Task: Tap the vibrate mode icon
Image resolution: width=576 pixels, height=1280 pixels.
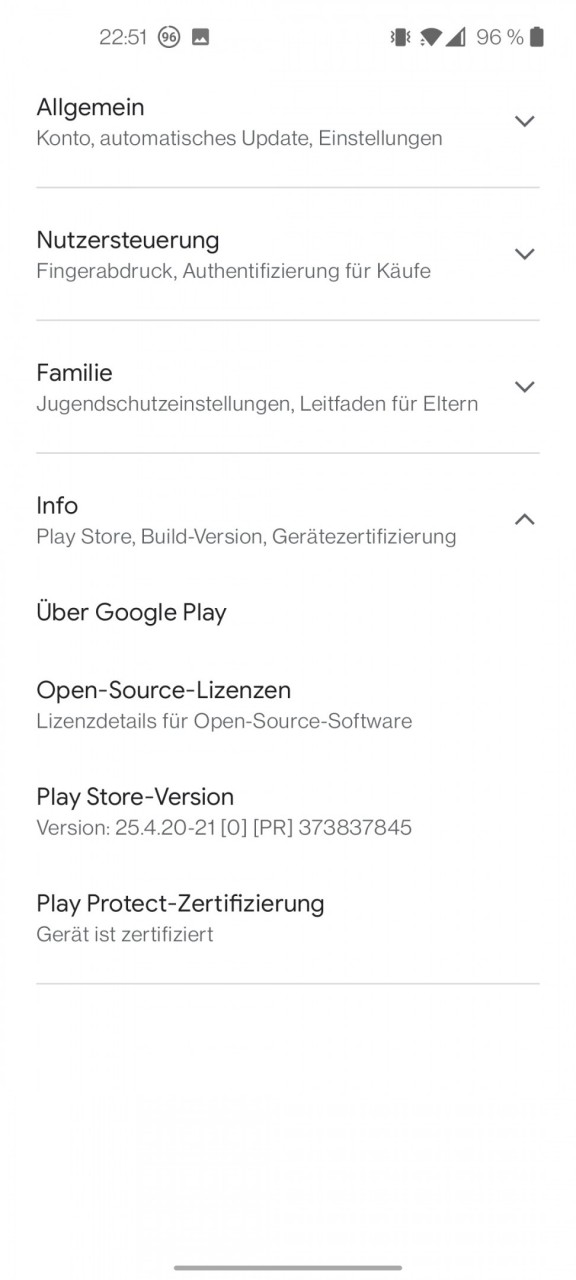Action: coord(400,37)
